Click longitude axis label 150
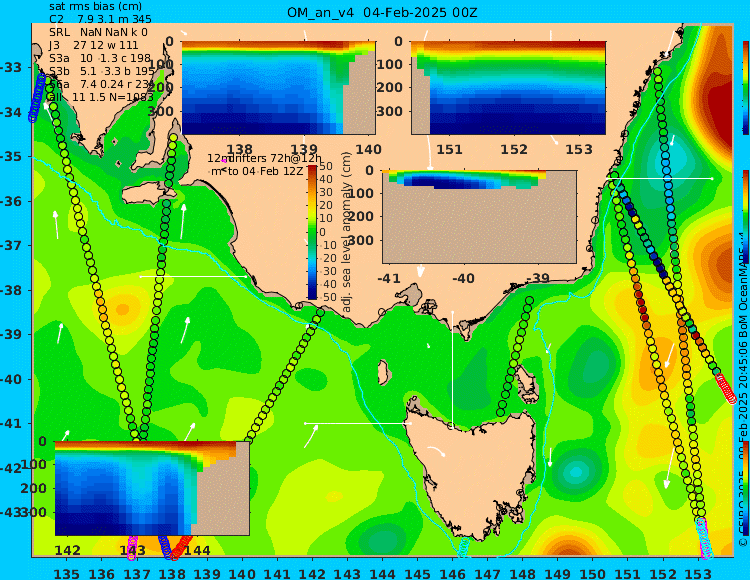This screenshot has height=580, width=750. point(593,573)
